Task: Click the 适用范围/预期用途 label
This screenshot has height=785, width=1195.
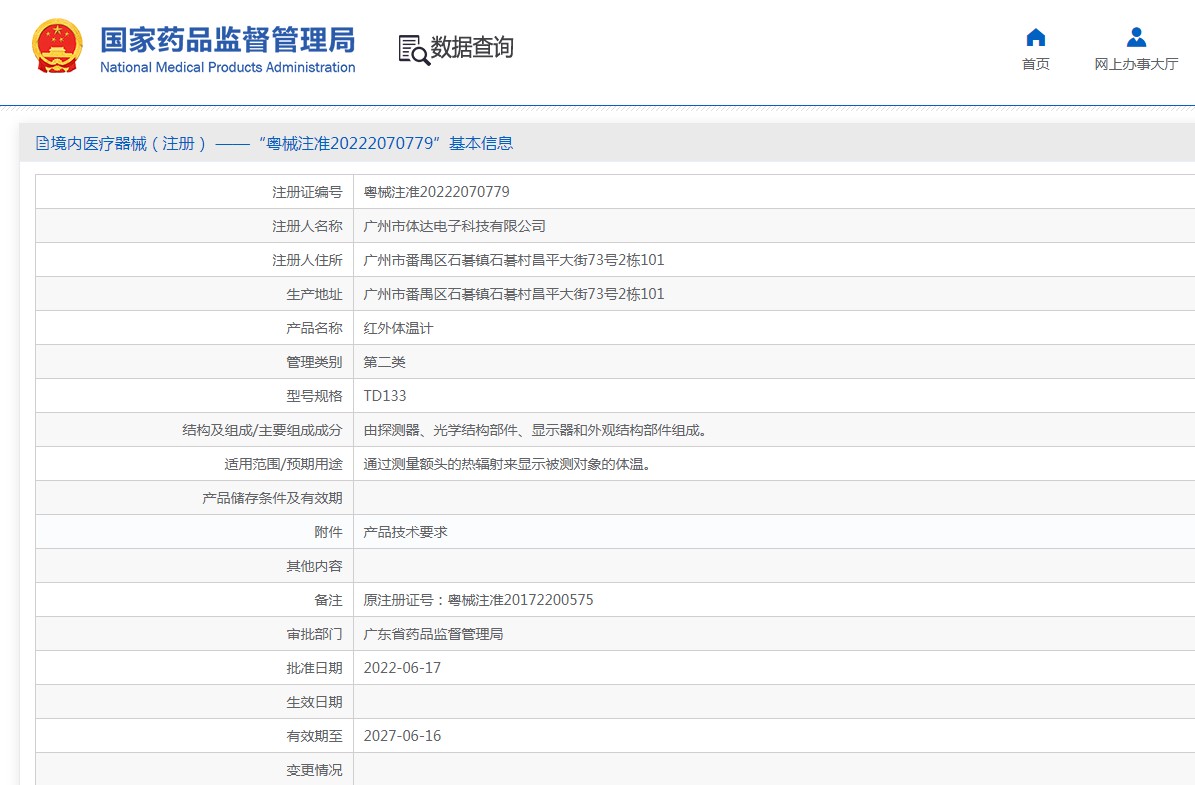Action: pyautogui.click(x=284, y=464)
